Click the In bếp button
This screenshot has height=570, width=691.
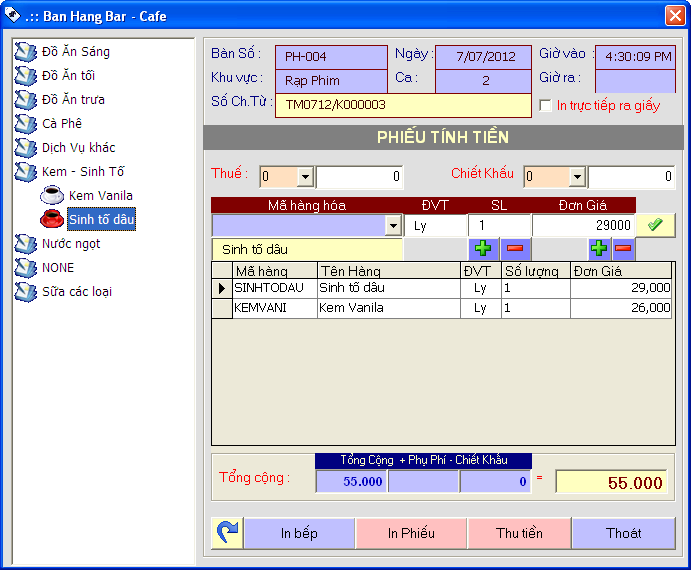tap(299, 533)
